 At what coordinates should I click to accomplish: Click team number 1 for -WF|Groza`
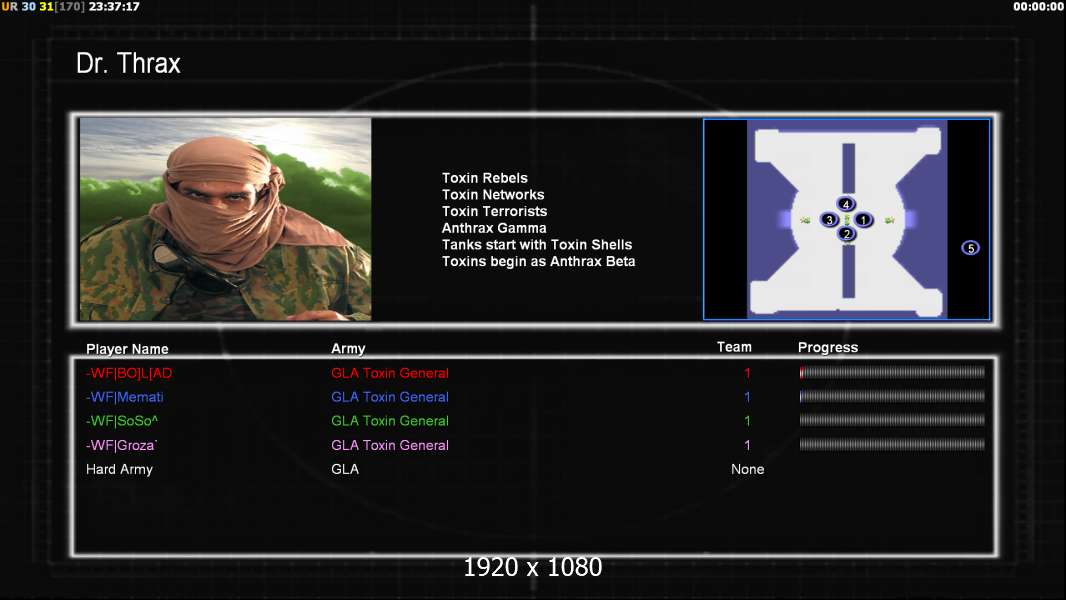(747, 445)
